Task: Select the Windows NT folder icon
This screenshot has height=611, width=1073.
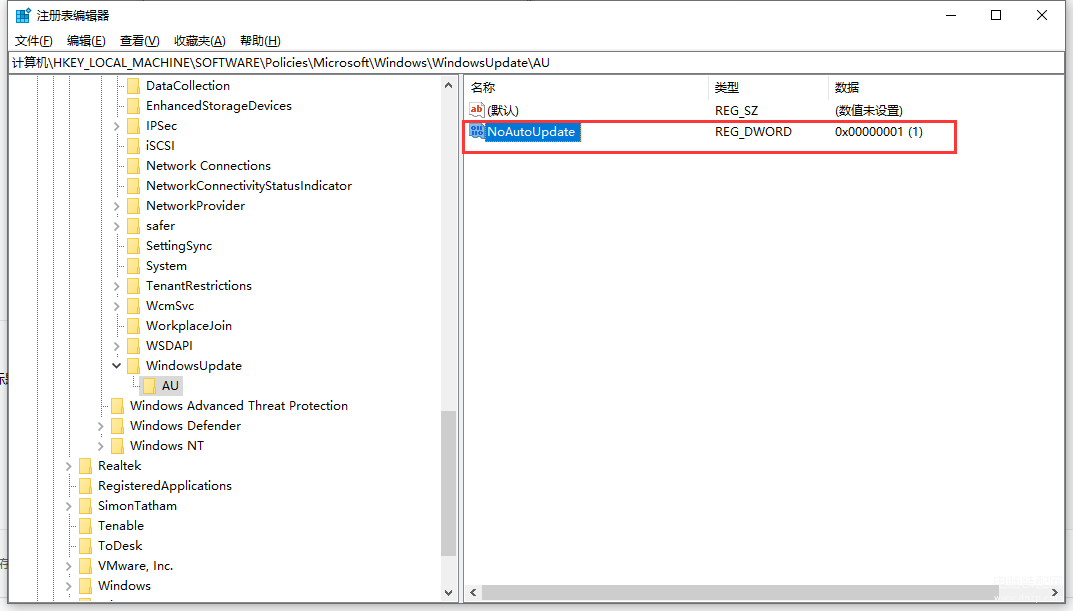Action: pos(118,446)
